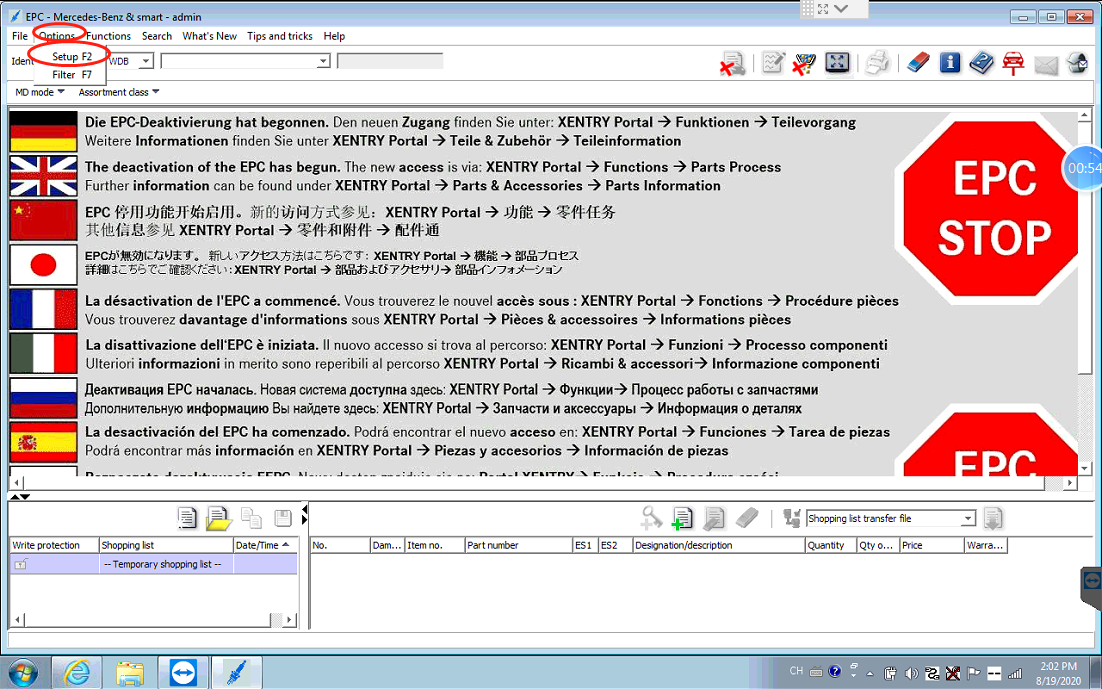Choose Setup F2 from Options menu
Viewport: 1102px width, 689px height.
click(x=71, y=56)
